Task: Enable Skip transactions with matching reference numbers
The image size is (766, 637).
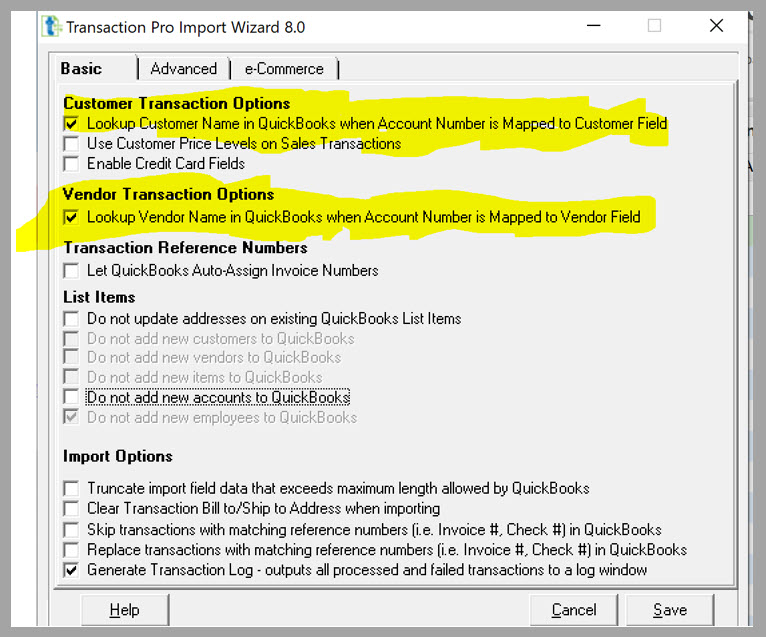Action: 71,530
